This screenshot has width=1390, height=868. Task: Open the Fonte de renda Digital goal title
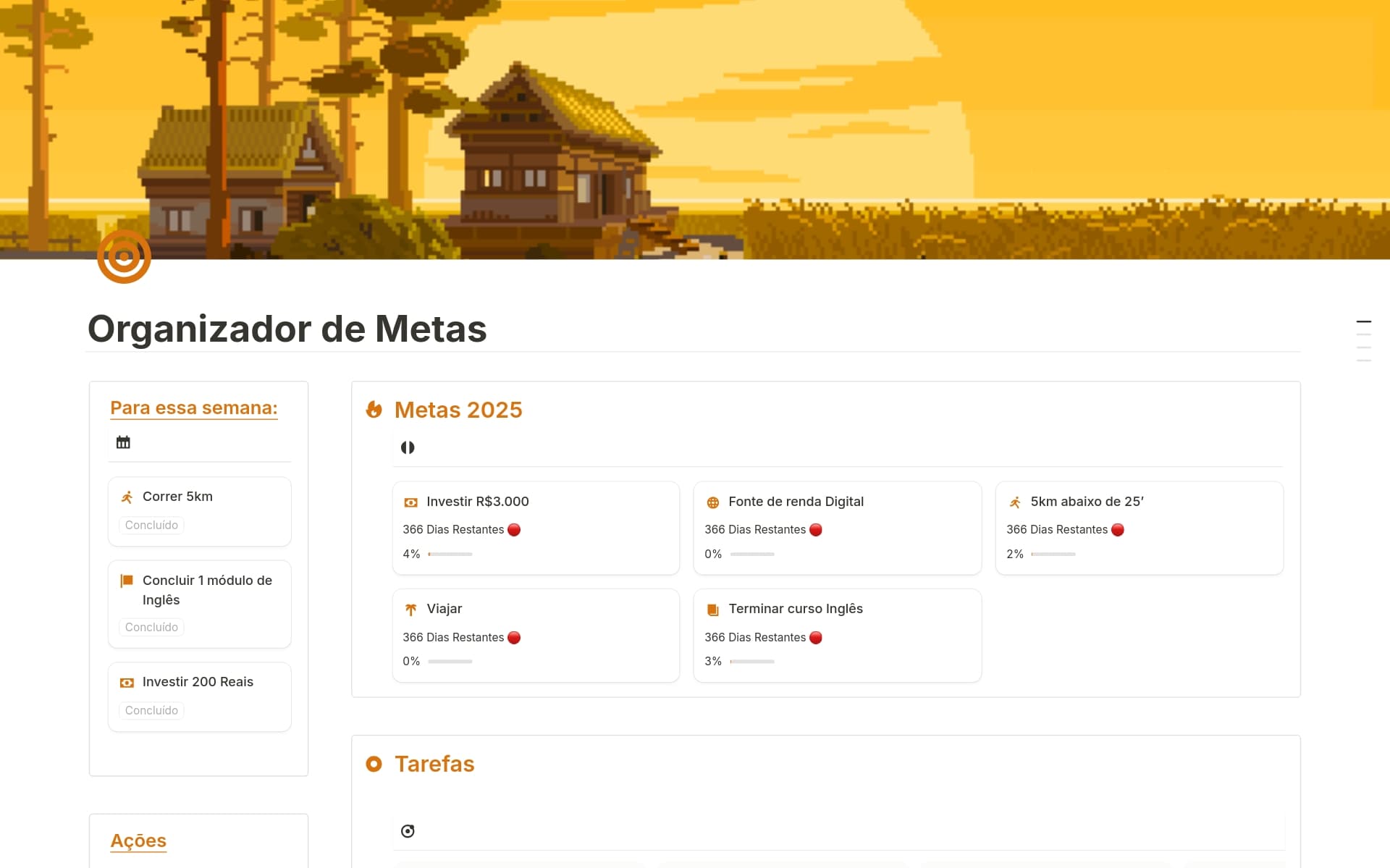tap(796, 502)
